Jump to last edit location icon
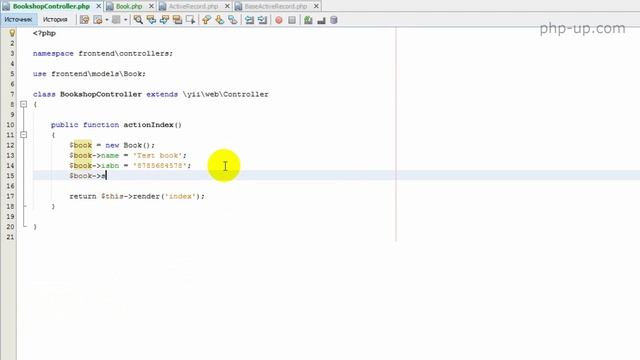Image resolution: width=640 pixels, height=360 pixels. [x=84, y=20]
